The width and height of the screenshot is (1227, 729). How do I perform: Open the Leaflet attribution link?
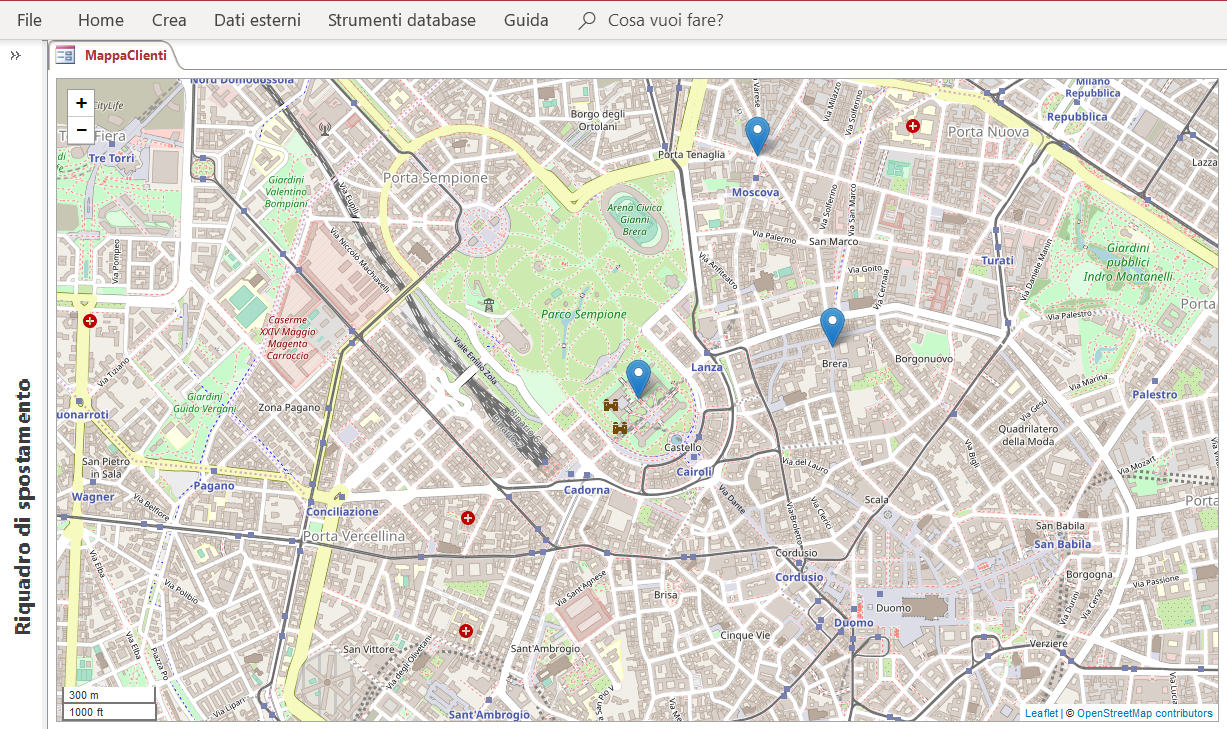coord(1041,713)
